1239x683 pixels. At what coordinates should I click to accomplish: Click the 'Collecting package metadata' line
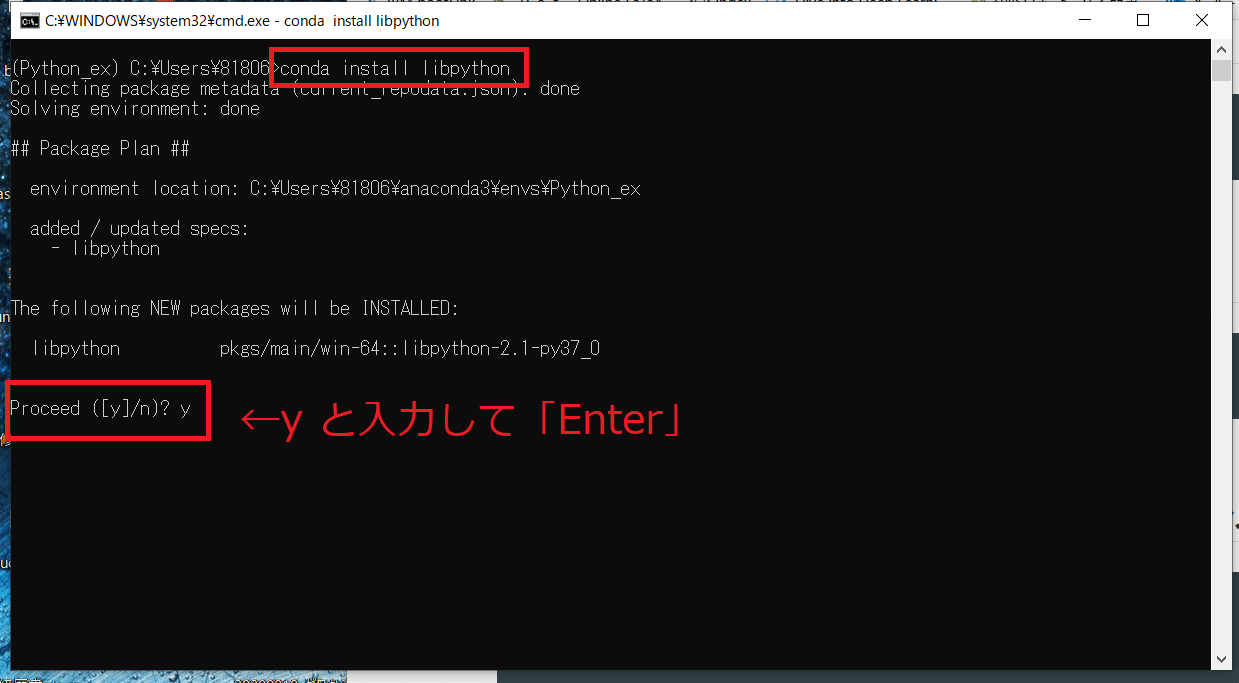(295, 89)
